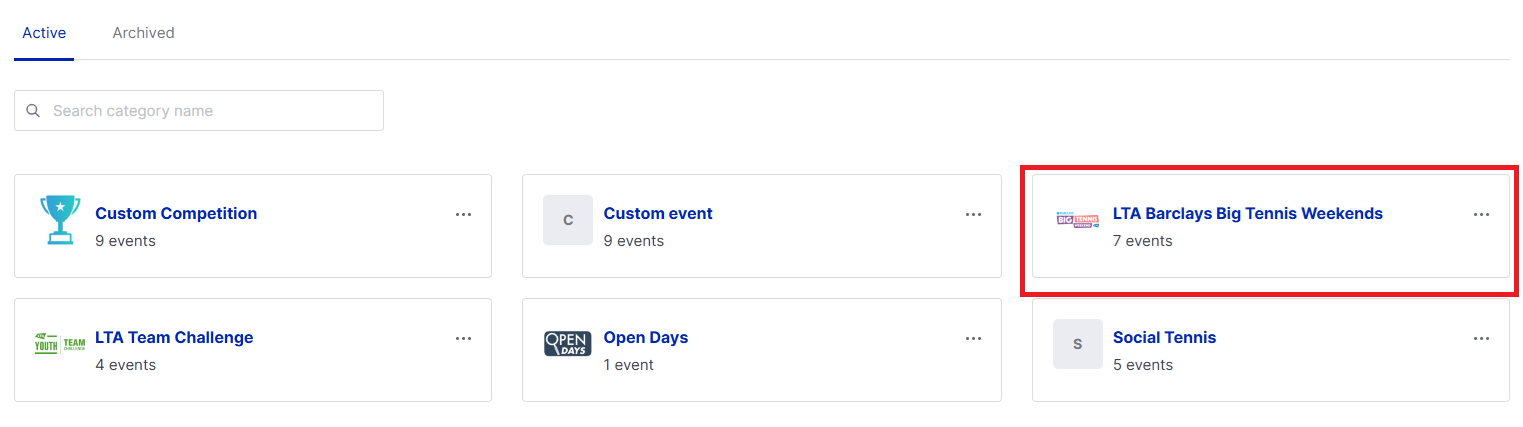This screenshot has height=427, width=1523.
Task: Open the Custom Competition category link
Action: click(x=176, y=213)
